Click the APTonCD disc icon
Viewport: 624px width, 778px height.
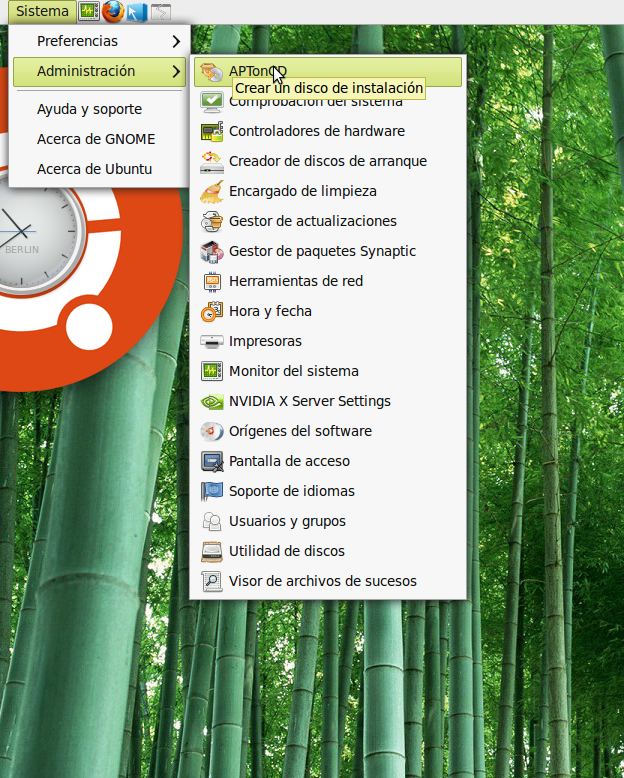tap(212, 72)
